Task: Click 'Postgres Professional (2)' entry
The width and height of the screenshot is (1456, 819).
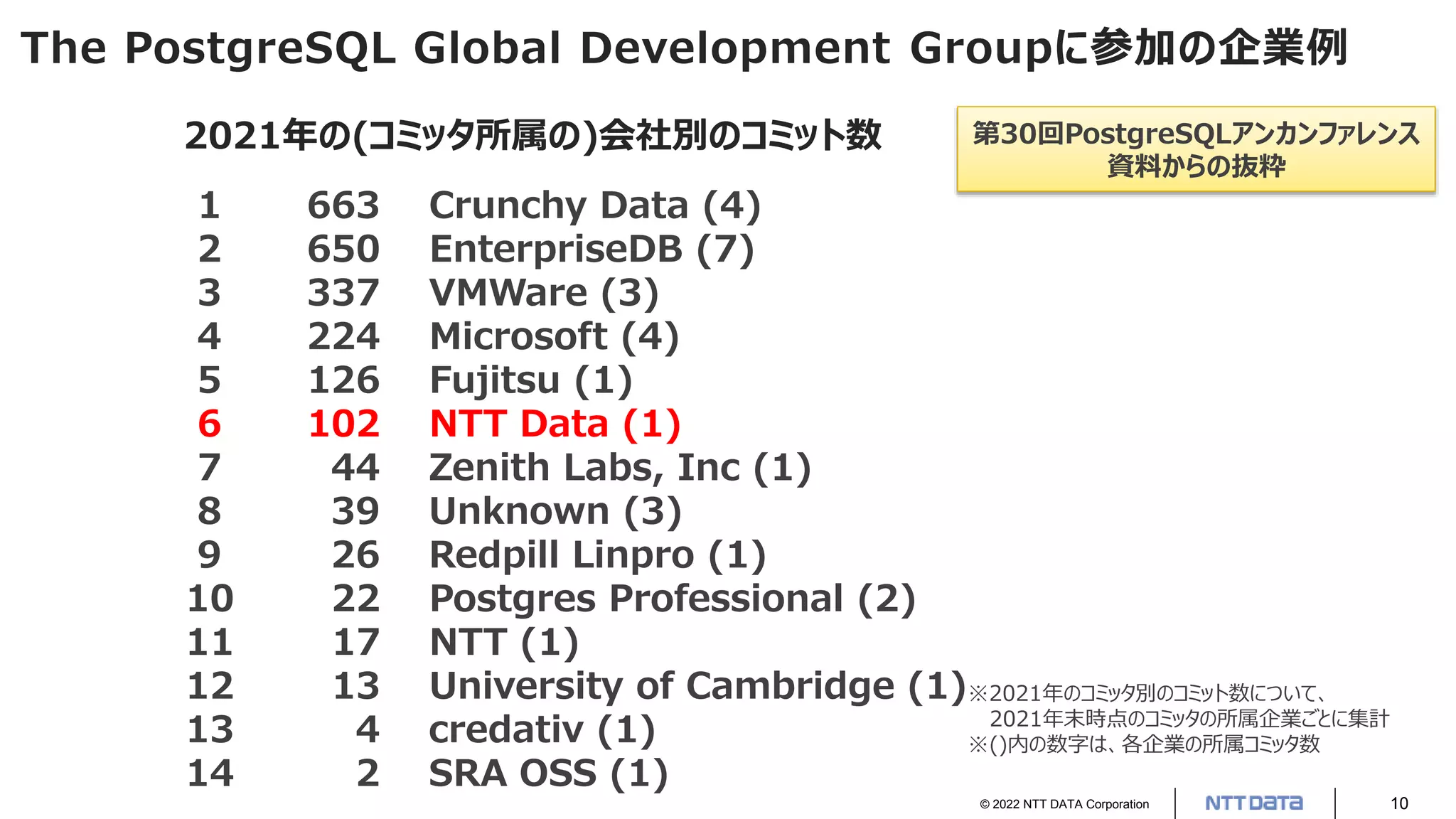Action: tap(672, 599)
